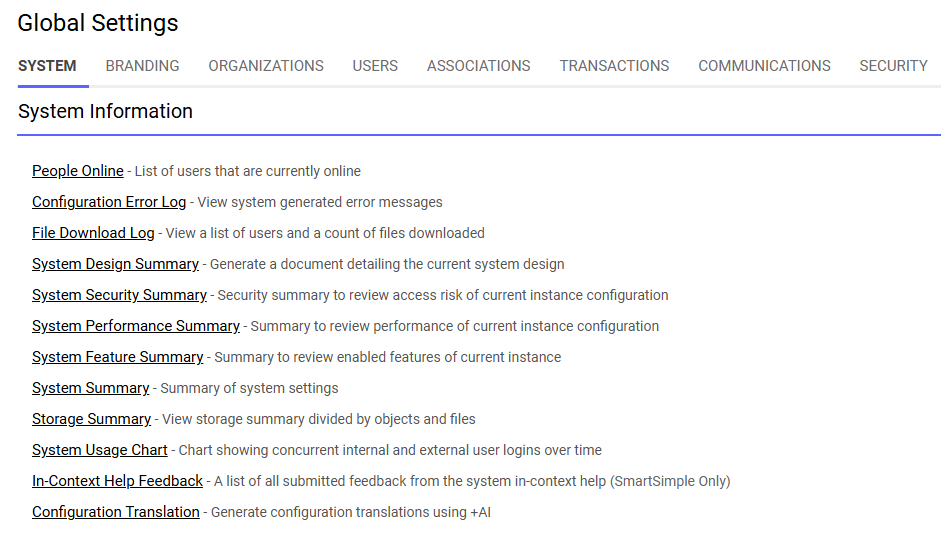Viewport: 941px width, 537px height.
Task: Switch to the Organizations tab
Action: tap(266, 66)
